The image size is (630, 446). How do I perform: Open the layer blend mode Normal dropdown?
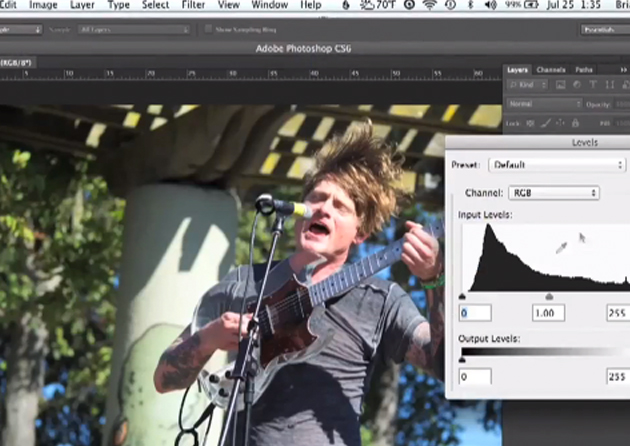tap(544, 104)
